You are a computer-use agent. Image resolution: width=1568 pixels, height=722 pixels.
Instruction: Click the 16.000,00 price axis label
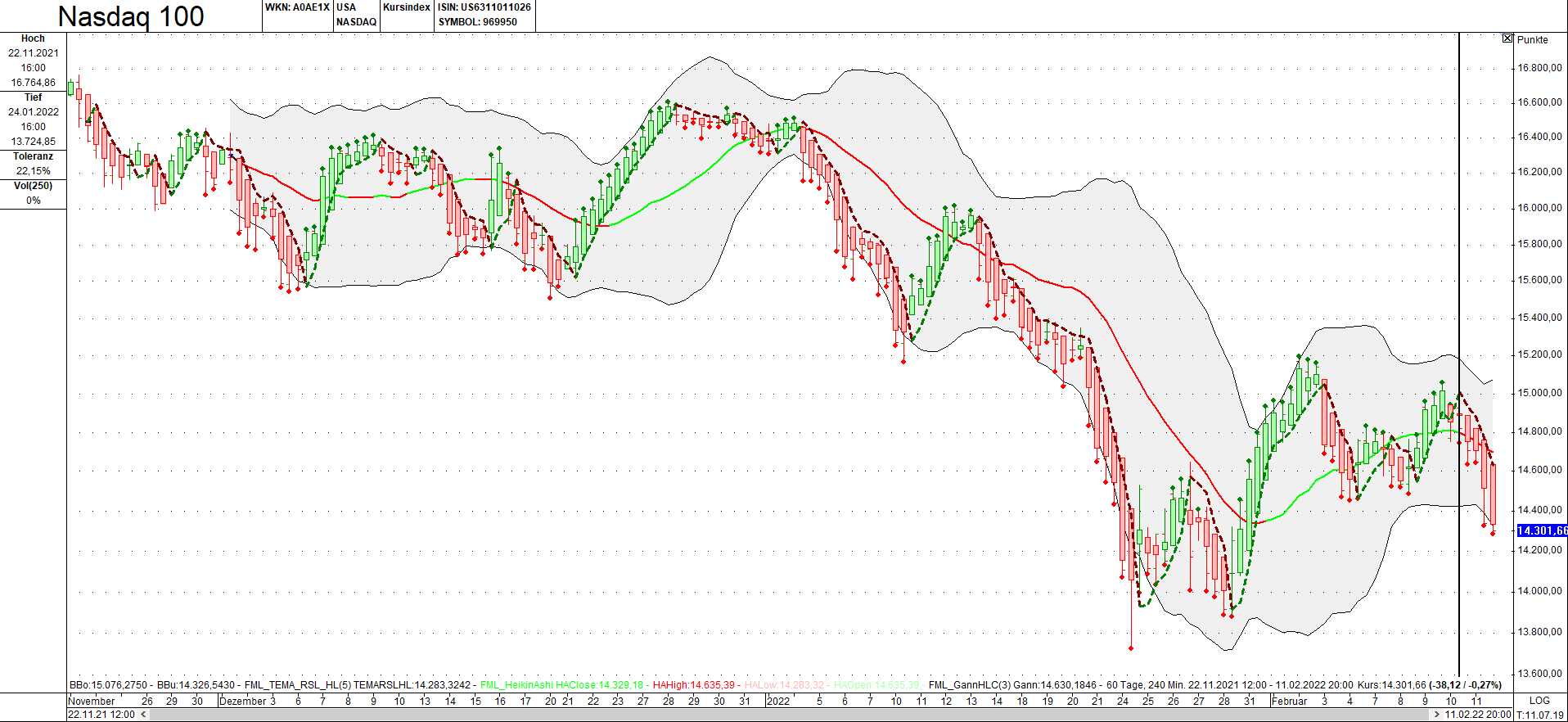1540,208
